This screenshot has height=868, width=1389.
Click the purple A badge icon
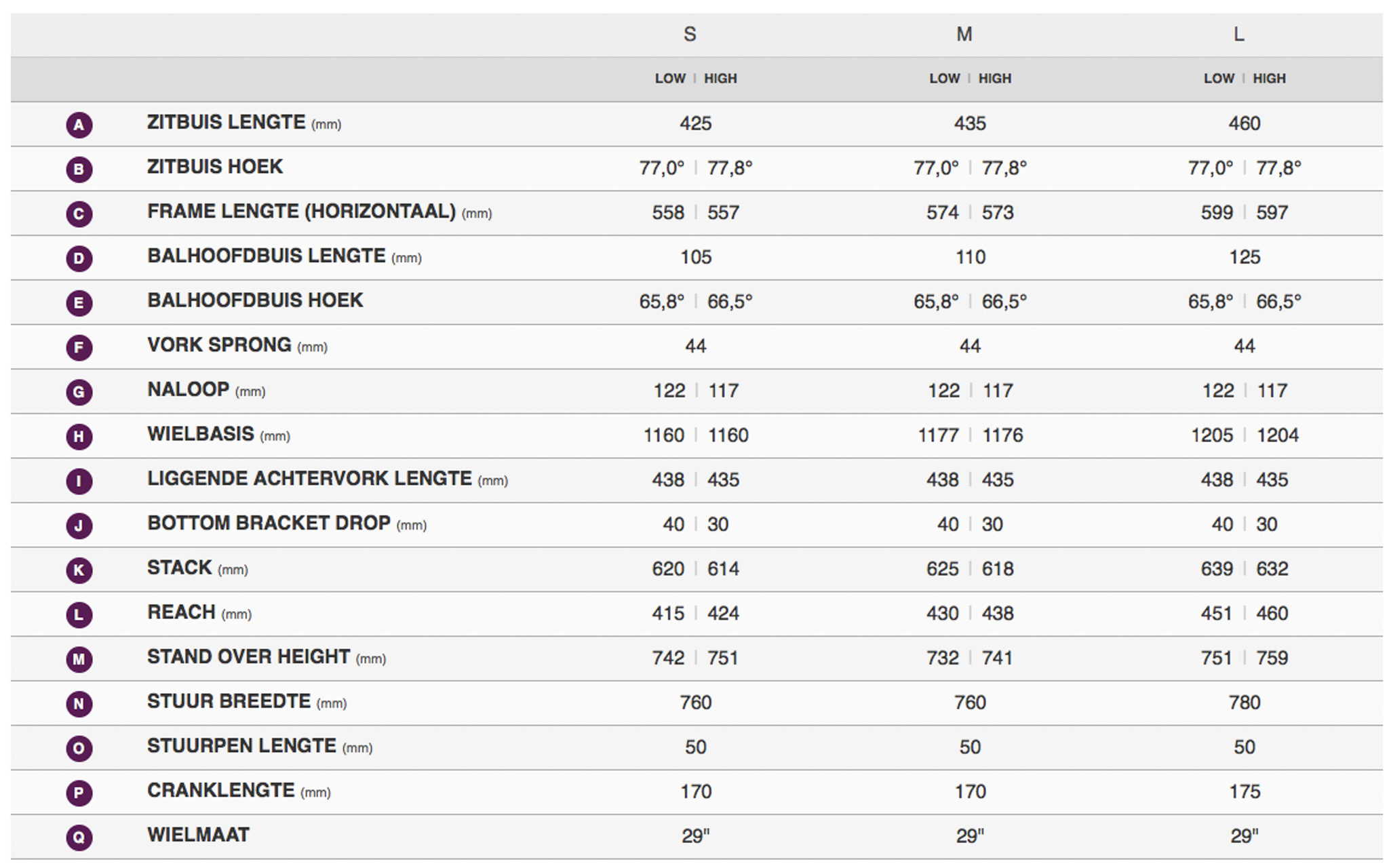(x=79, y=125)
